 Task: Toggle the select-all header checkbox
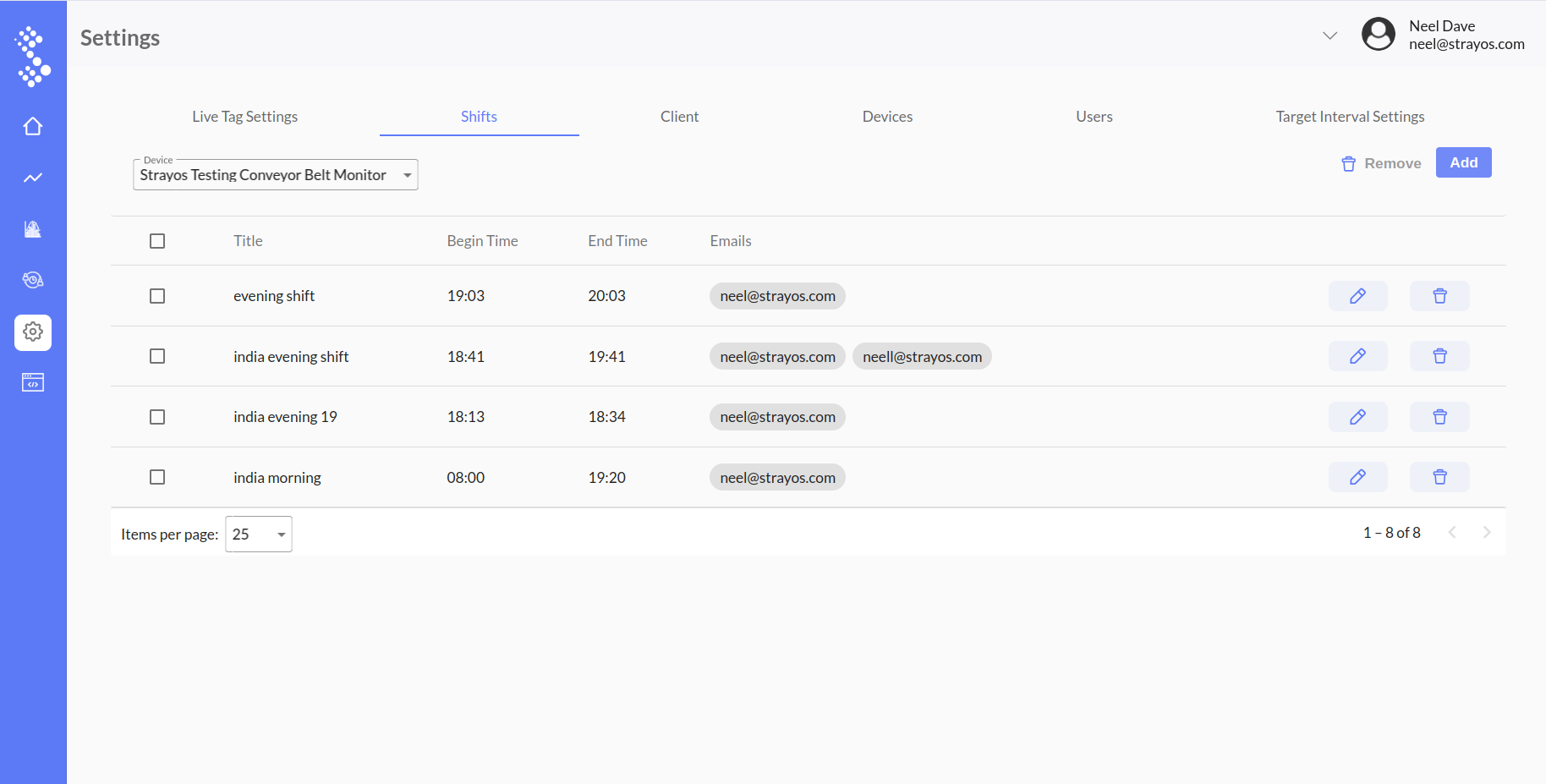[x=157, y=241]
